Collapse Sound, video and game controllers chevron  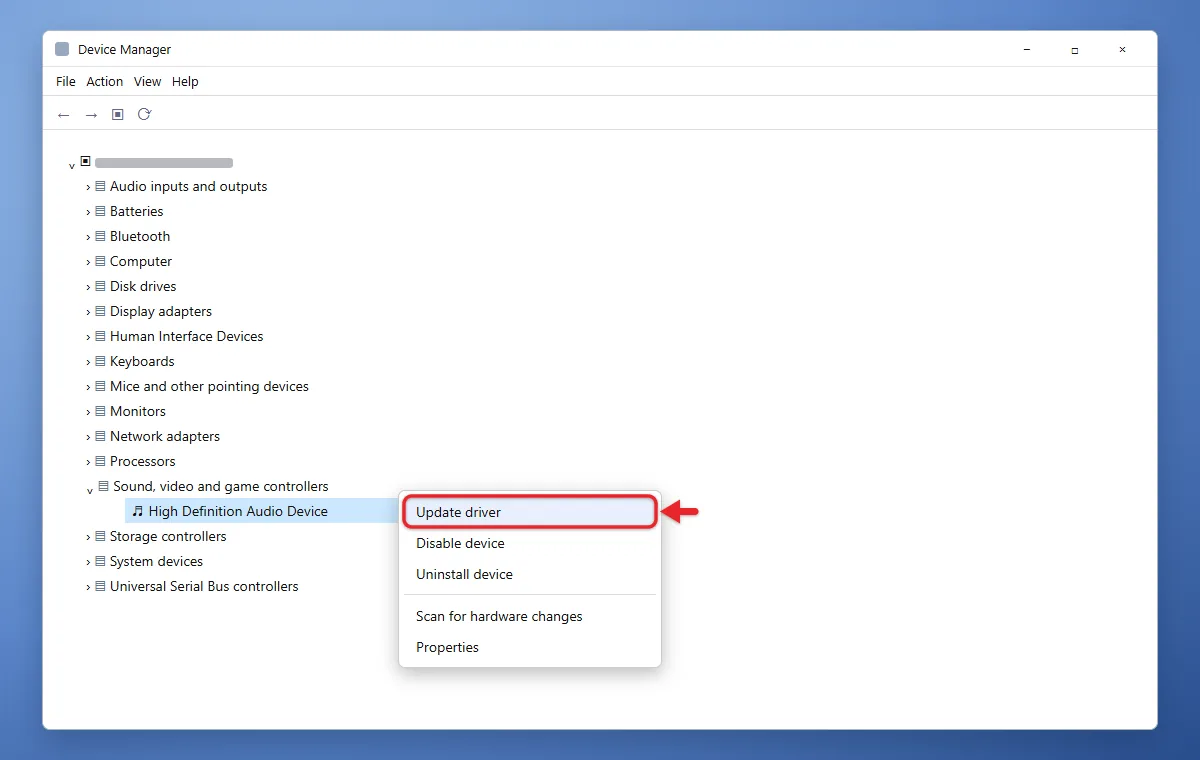(x=90, y=490)
